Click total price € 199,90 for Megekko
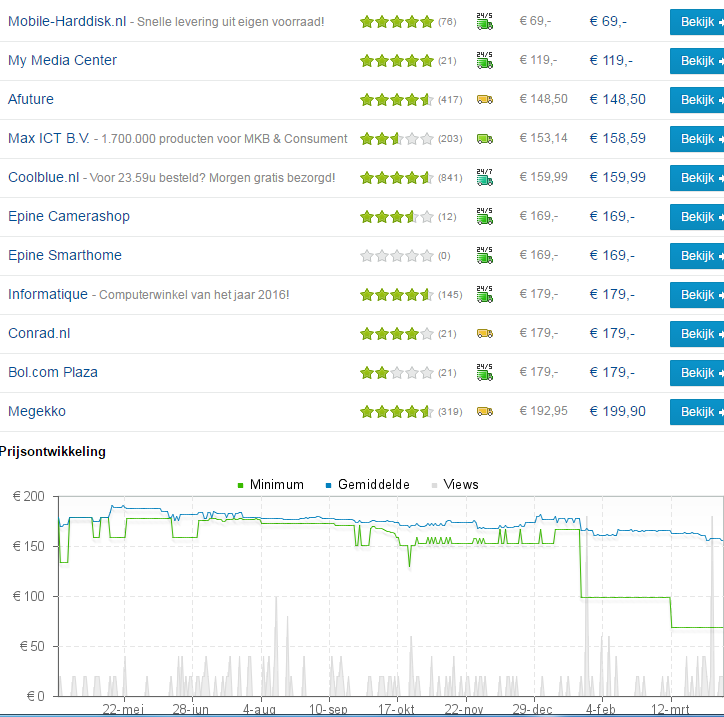724x717 pixels. point(617,411)
